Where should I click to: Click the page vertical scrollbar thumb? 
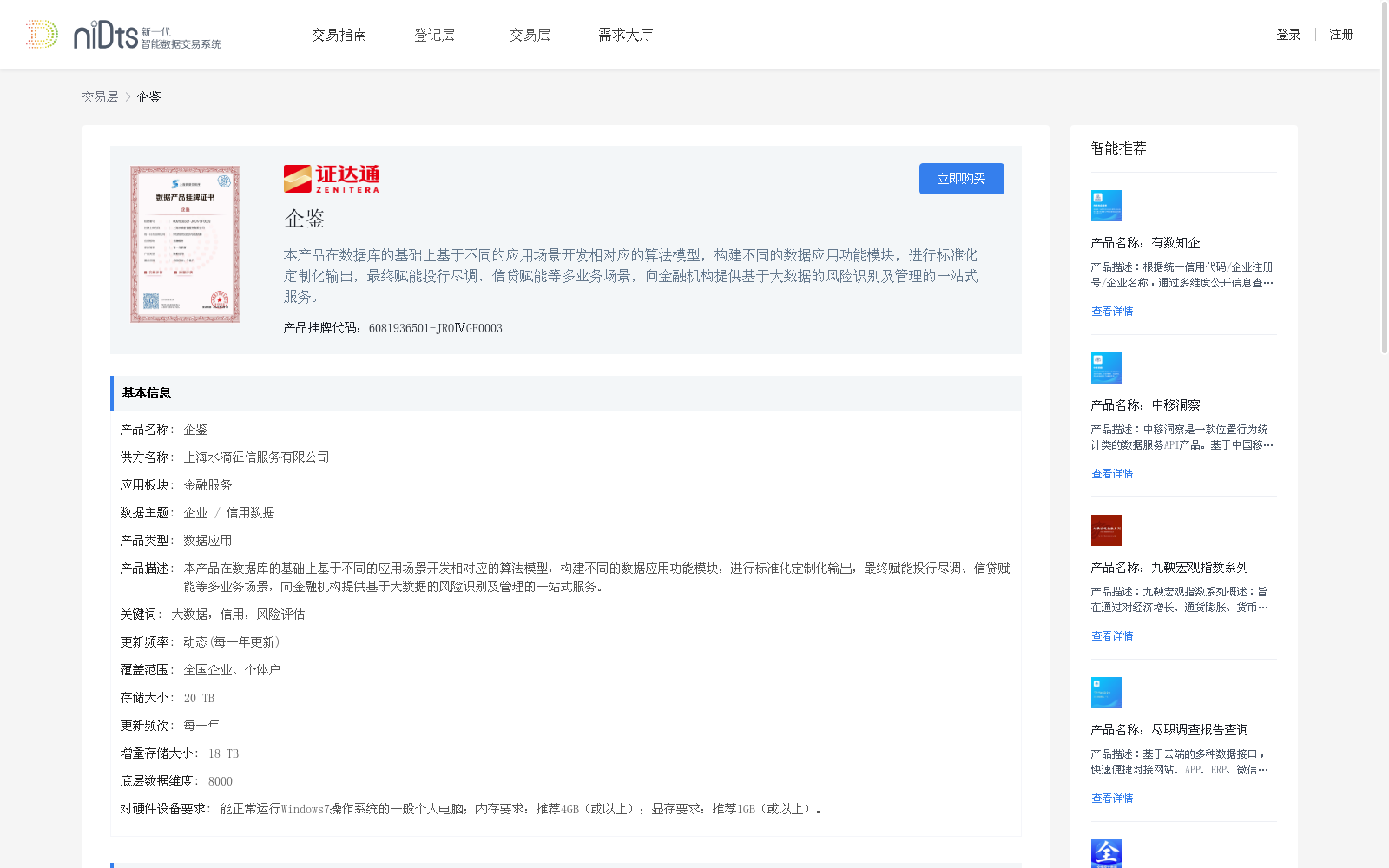click(x=1385, y=178)
